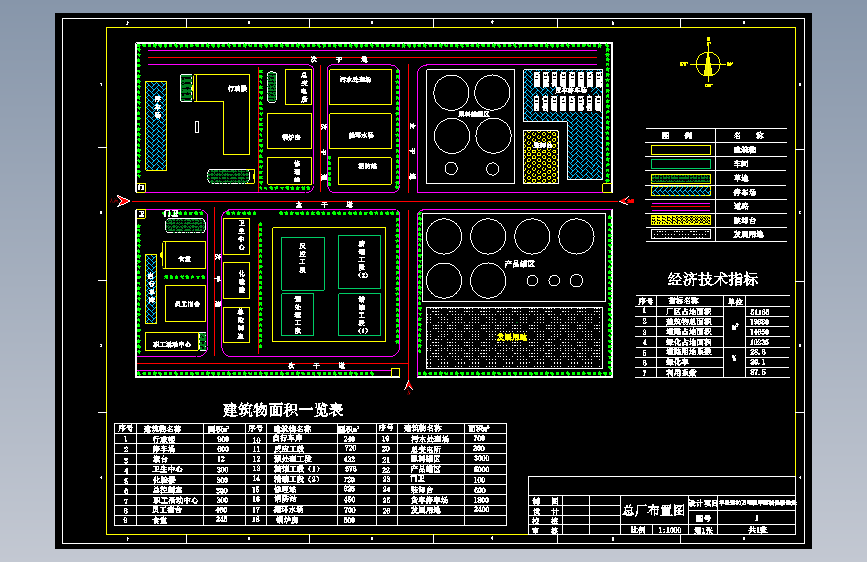Click the red entrance arrow at east gate

(626, 201)
